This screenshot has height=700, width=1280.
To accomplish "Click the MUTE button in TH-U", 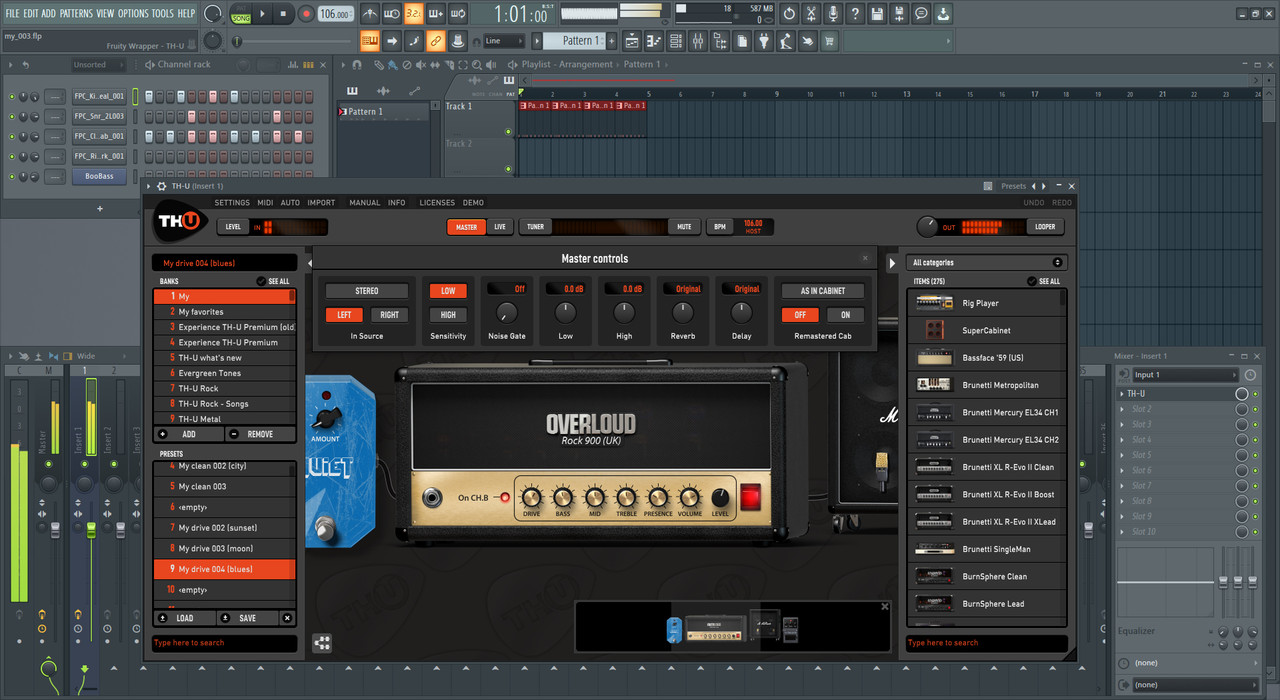I will (x=684, y=227).
